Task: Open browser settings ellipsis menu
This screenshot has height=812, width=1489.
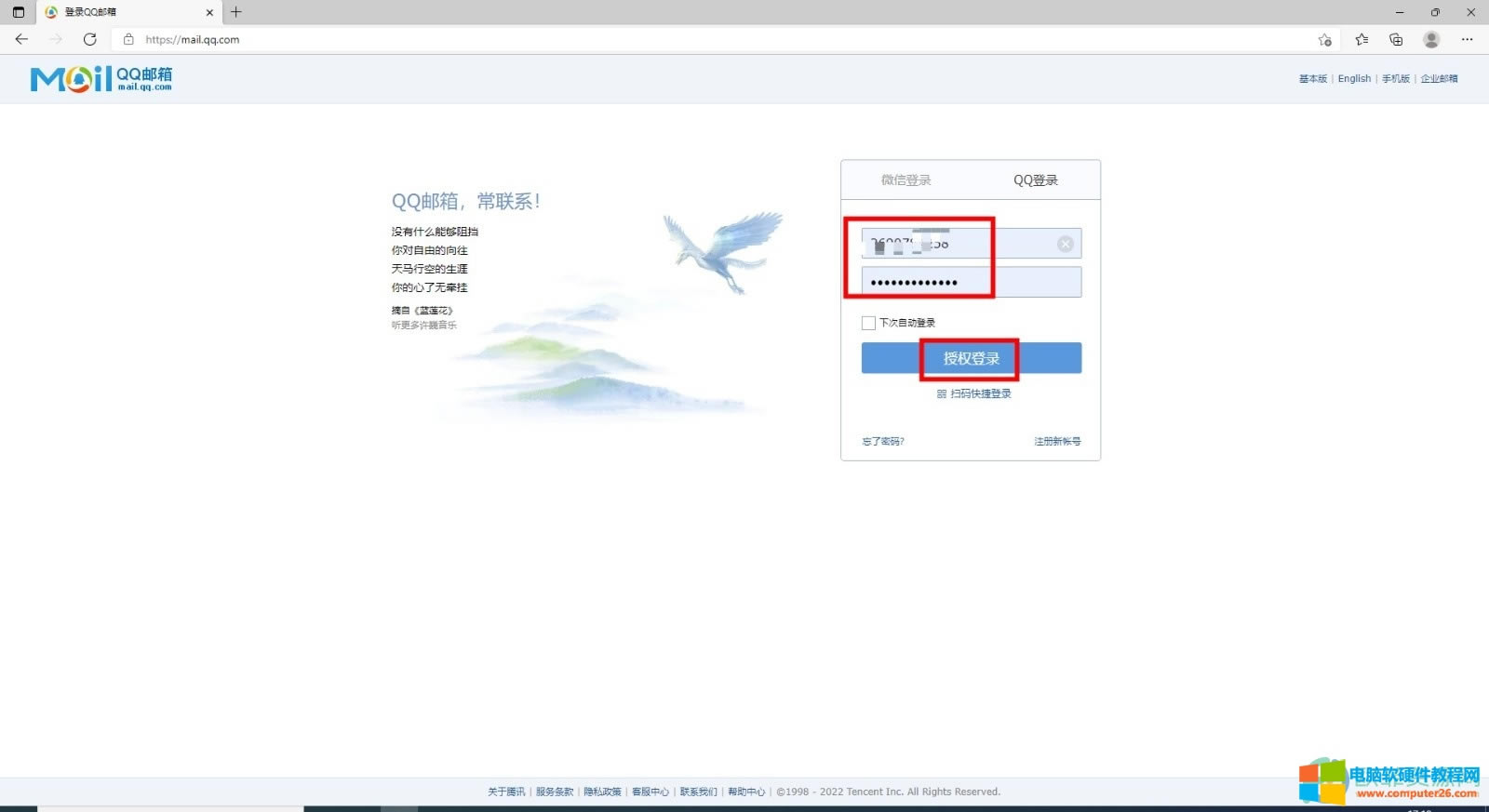Action: click(1467, 39)
